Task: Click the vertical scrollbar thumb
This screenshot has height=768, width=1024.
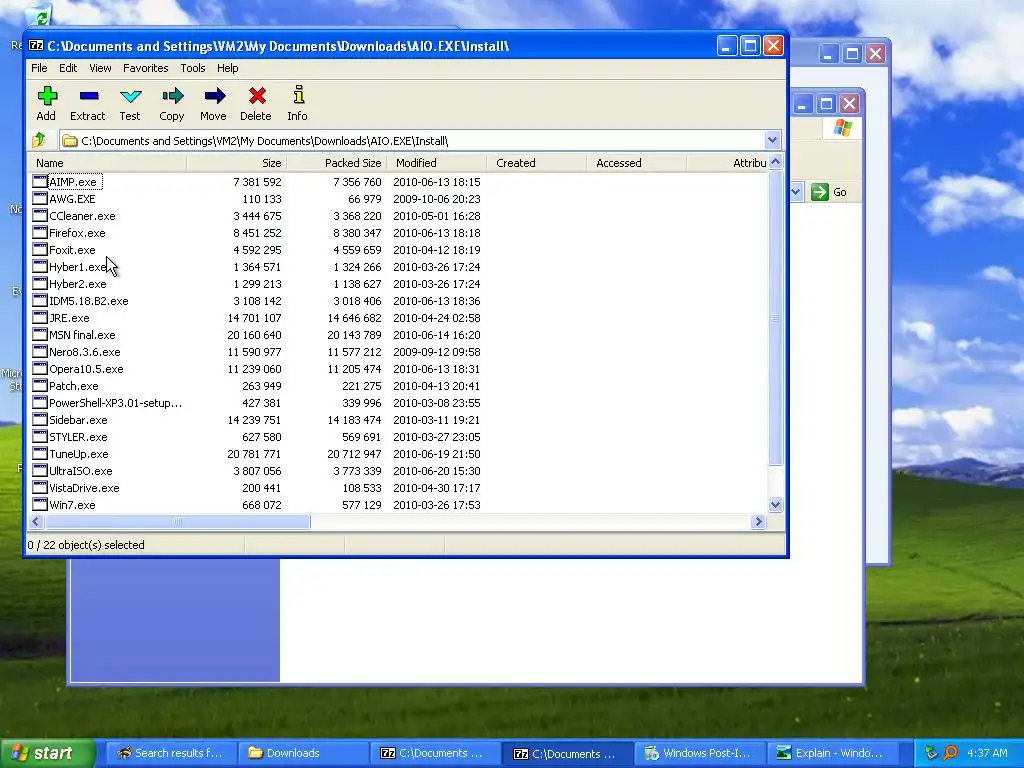Action: (x=775, y=317)
